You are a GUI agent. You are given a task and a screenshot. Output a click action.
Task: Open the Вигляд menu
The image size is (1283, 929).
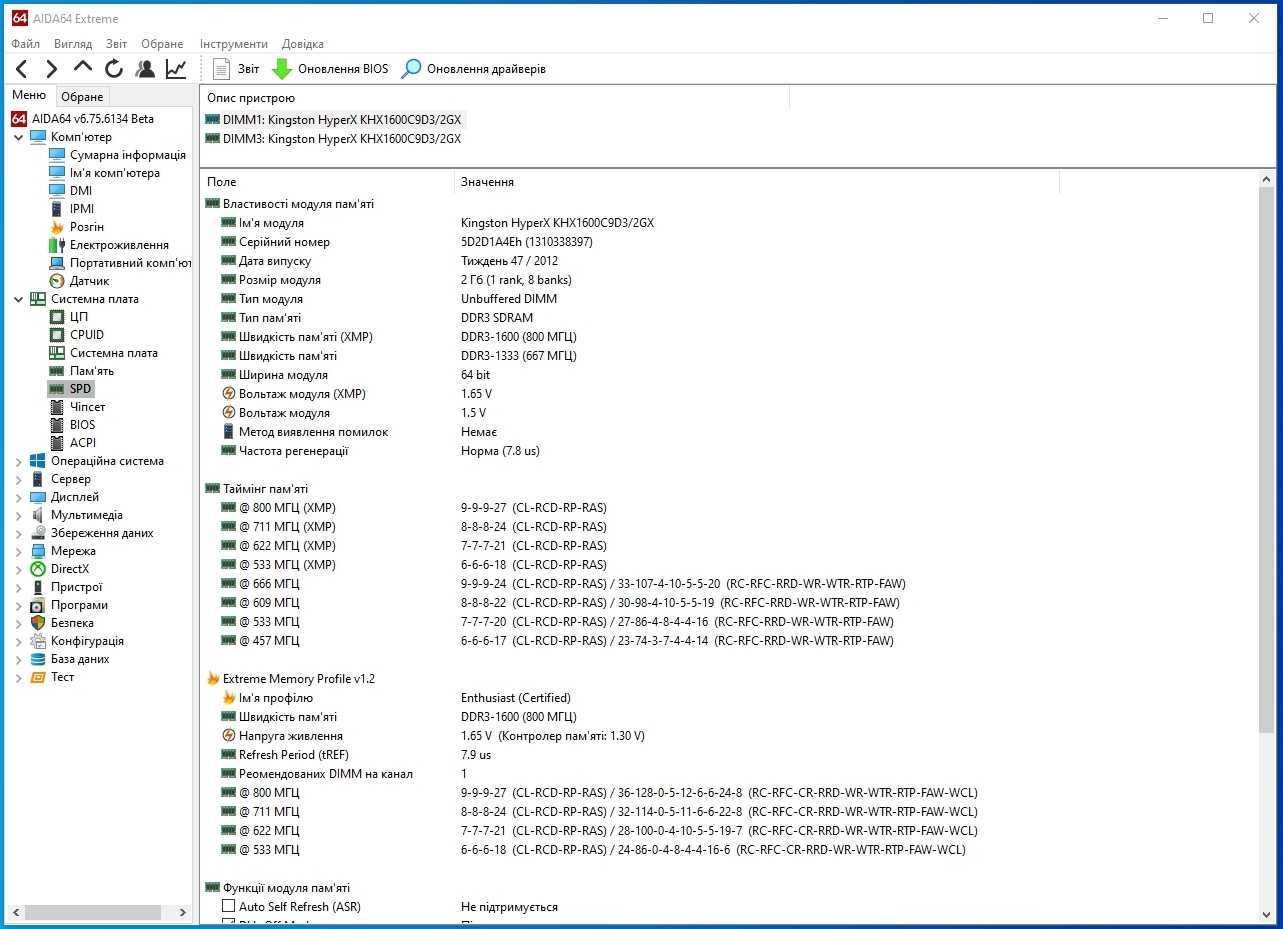73,44
